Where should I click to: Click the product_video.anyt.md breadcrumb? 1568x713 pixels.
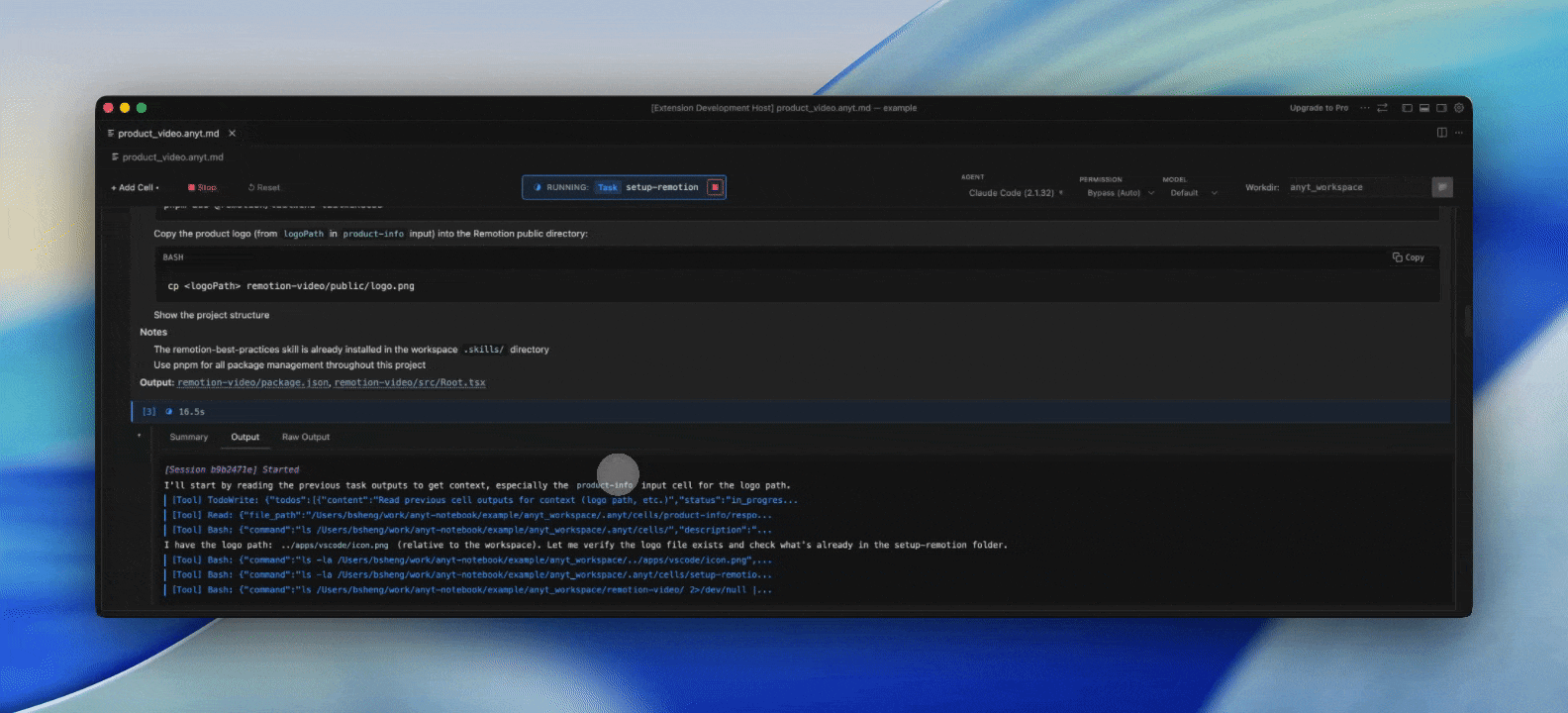pyautogui.click(x=167, y=157)
